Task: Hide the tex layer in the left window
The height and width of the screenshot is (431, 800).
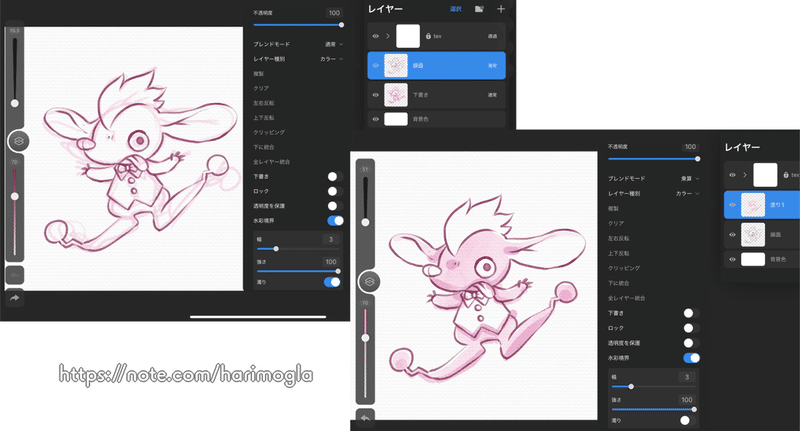Action: [x=376, y=36]
